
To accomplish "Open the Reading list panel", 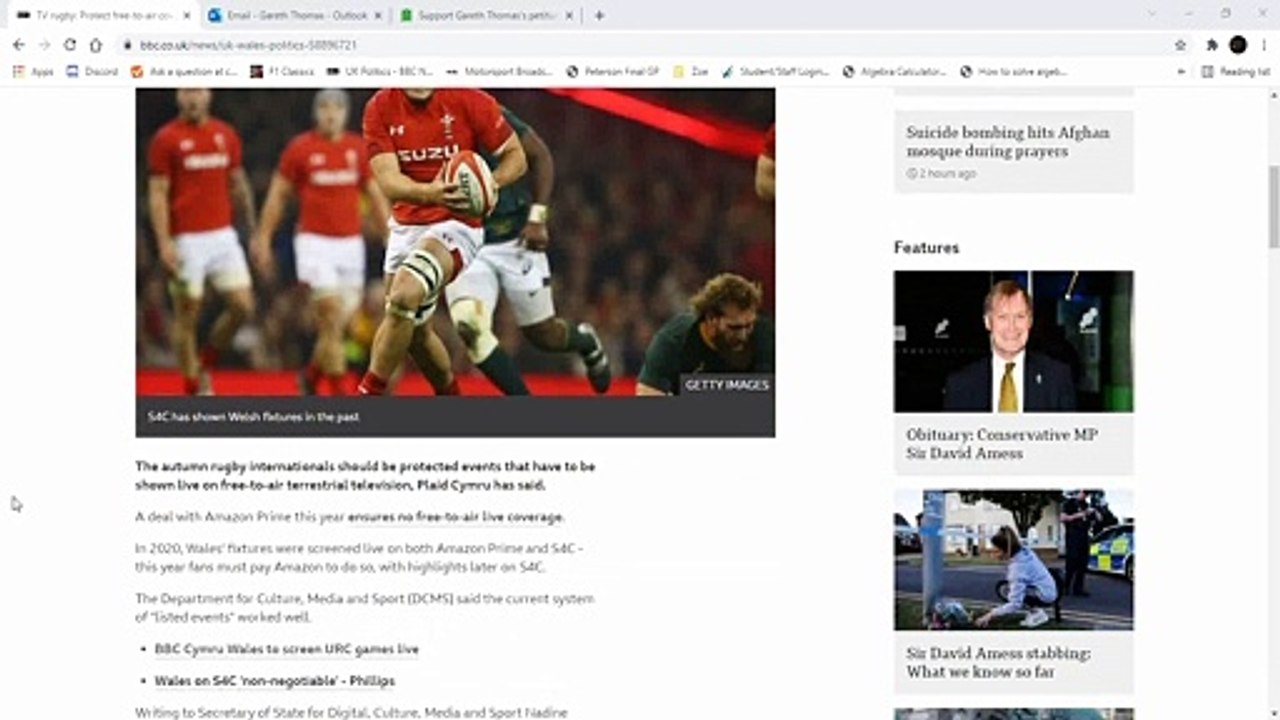I will coord(1236,72).
